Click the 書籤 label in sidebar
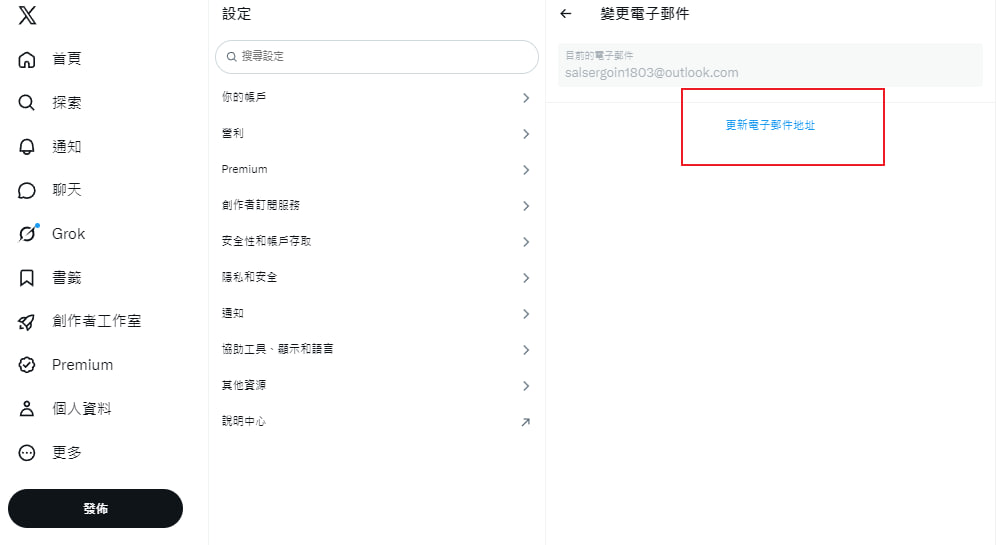1006x545 pixels. click(x=67, y=278)
